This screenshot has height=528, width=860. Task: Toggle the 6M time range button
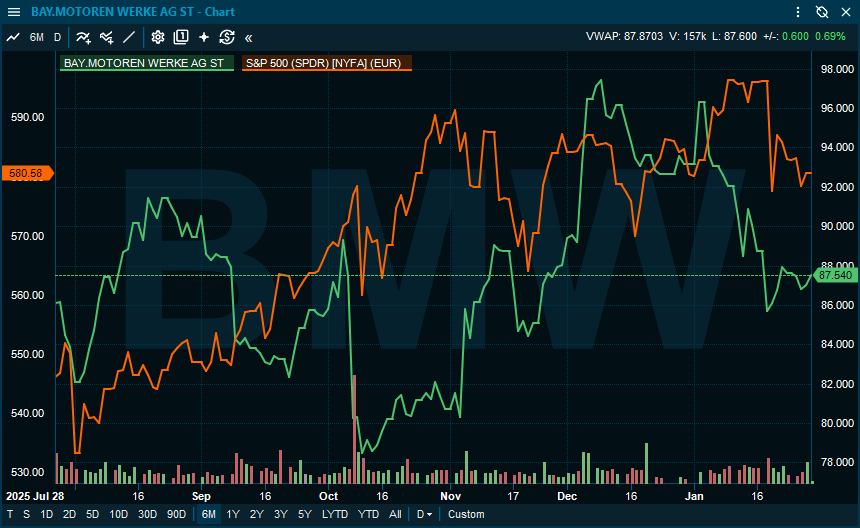208,514
